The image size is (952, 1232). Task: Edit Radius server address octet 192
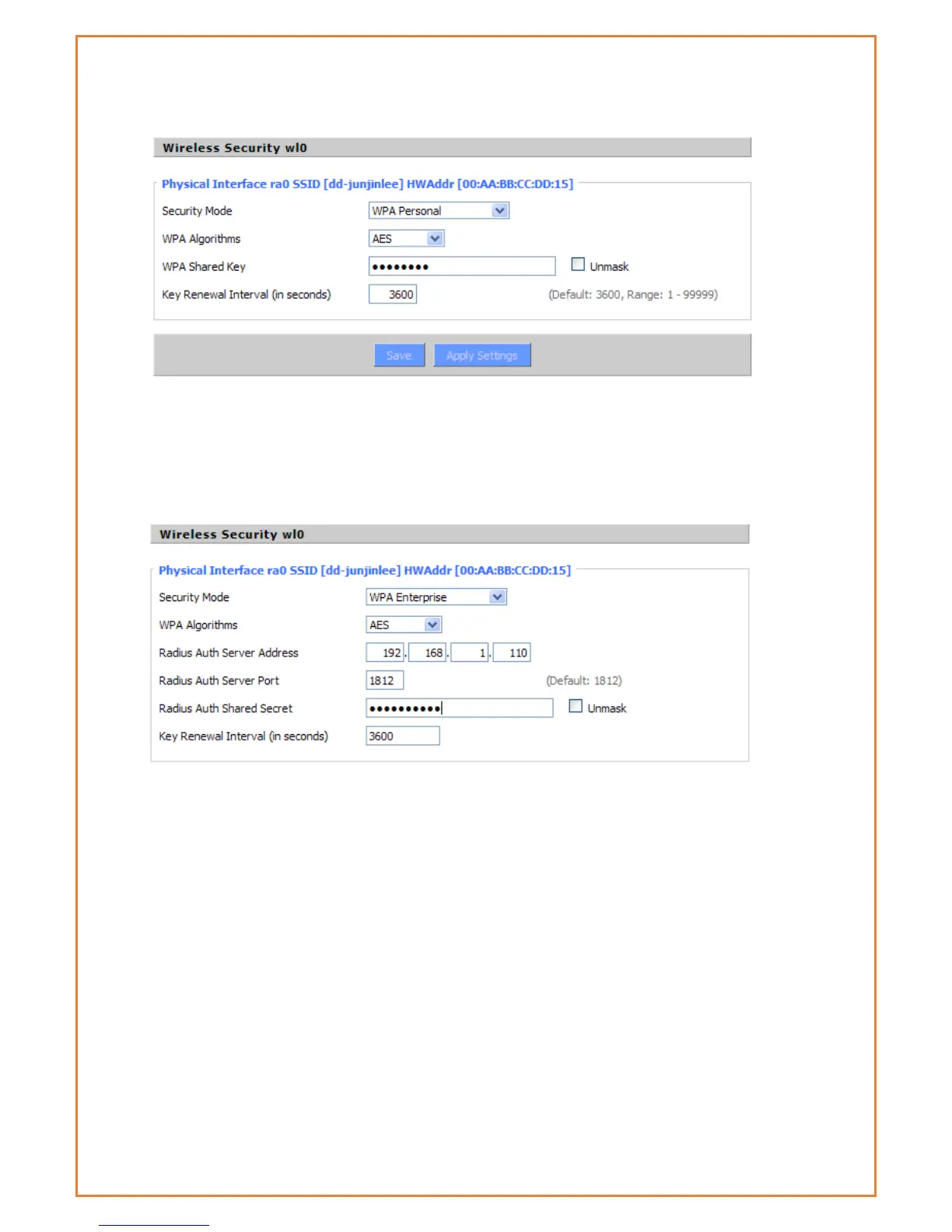click(x=385, y=653)
